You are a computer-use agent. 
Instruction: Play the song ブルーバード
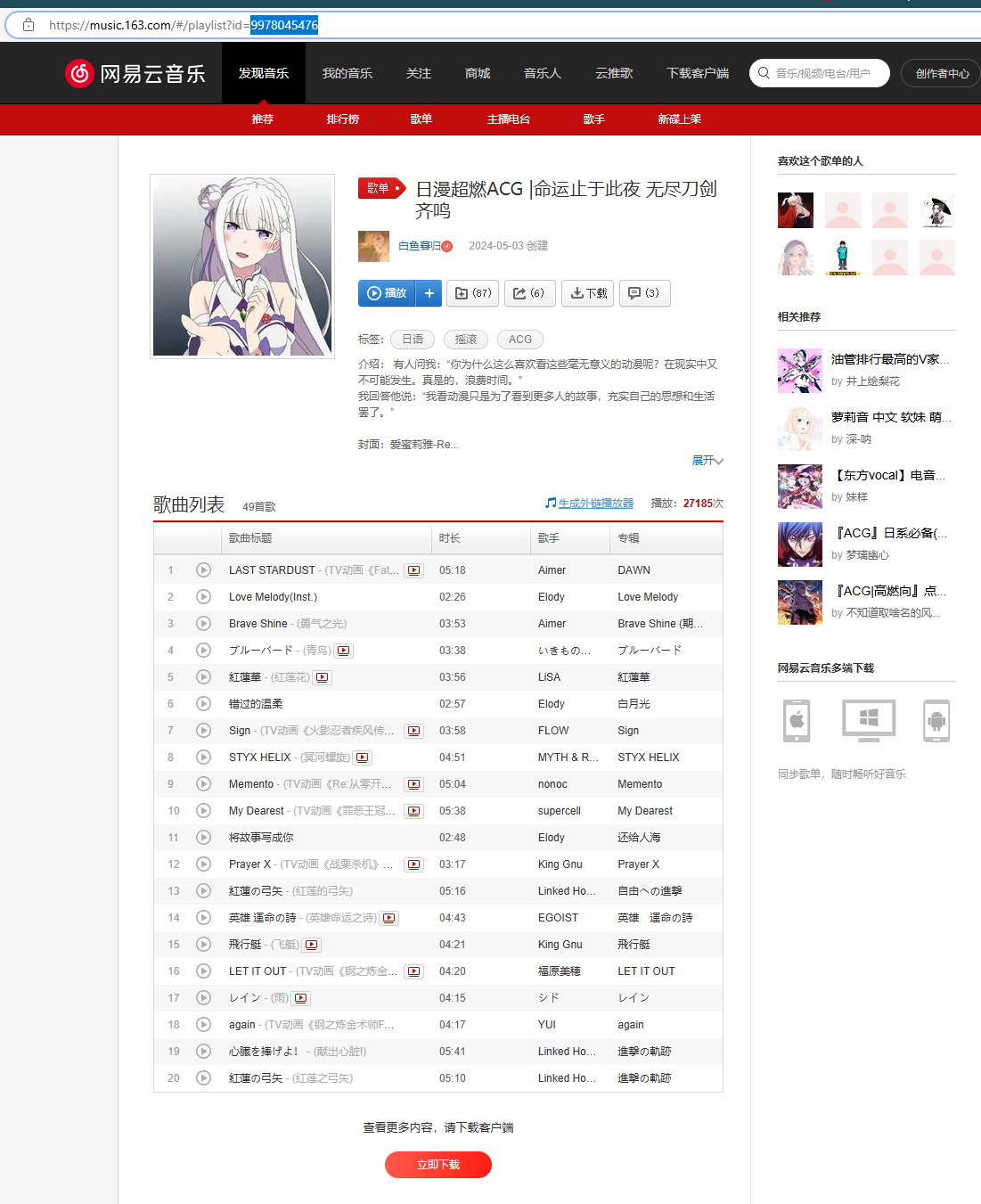(203, 651)
